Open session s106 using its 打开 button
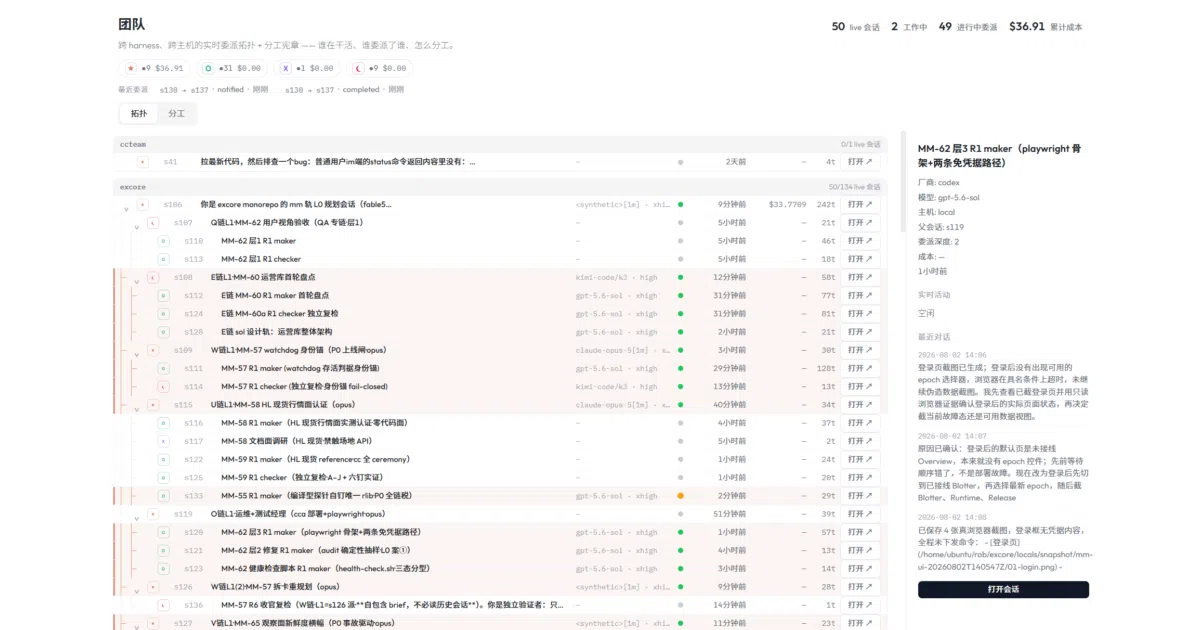 point(860,204)
